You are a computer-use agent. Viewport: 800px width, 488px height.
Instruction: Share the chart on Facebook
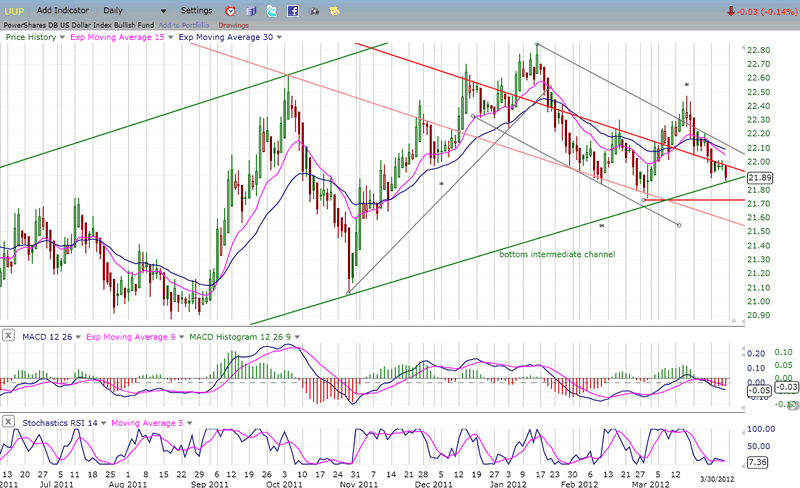click(293, 10)
